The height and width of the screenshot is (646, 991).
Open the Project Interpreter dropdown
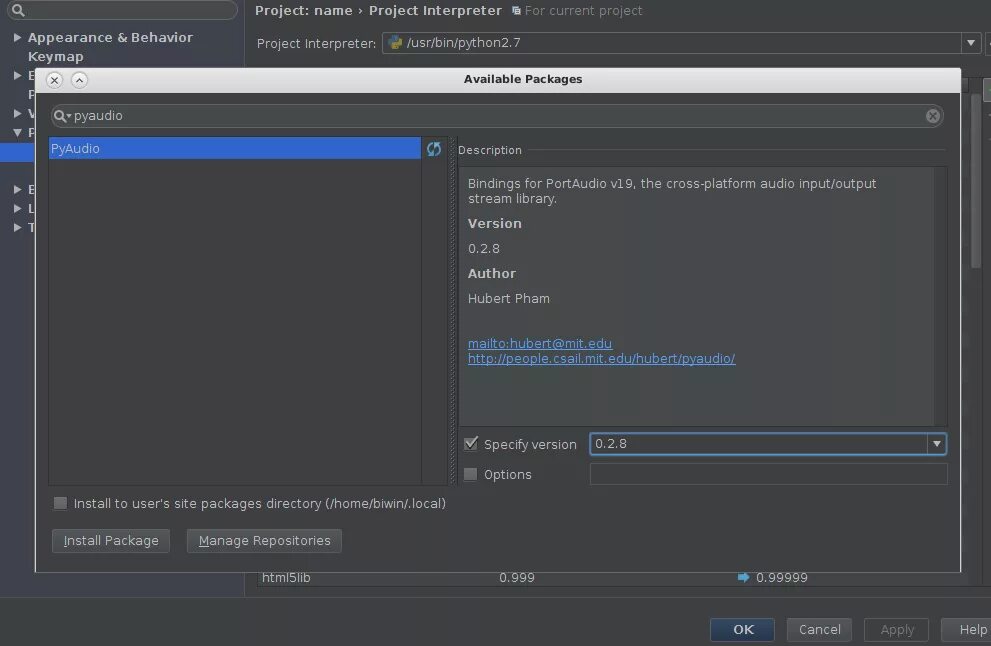[x=971, y=43]
